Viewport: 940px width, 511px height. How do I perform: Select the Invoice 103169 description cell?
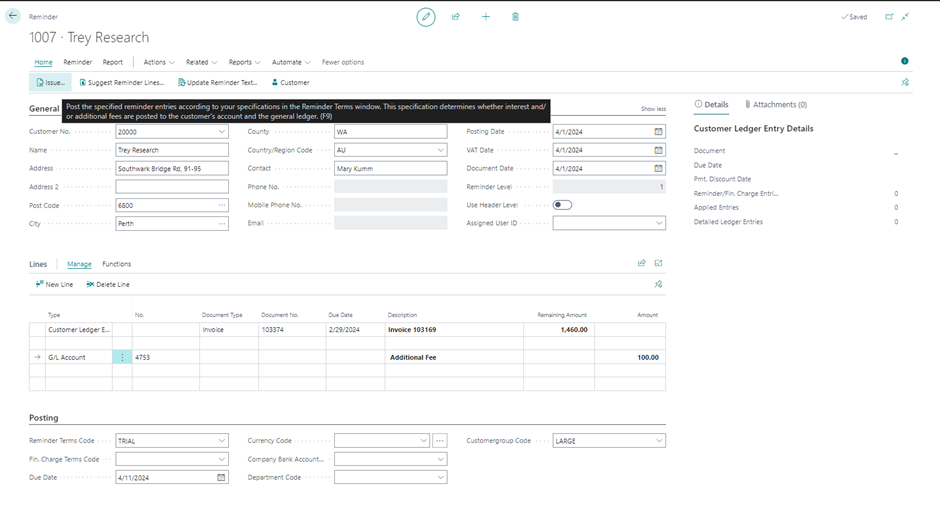click(454, 330)
